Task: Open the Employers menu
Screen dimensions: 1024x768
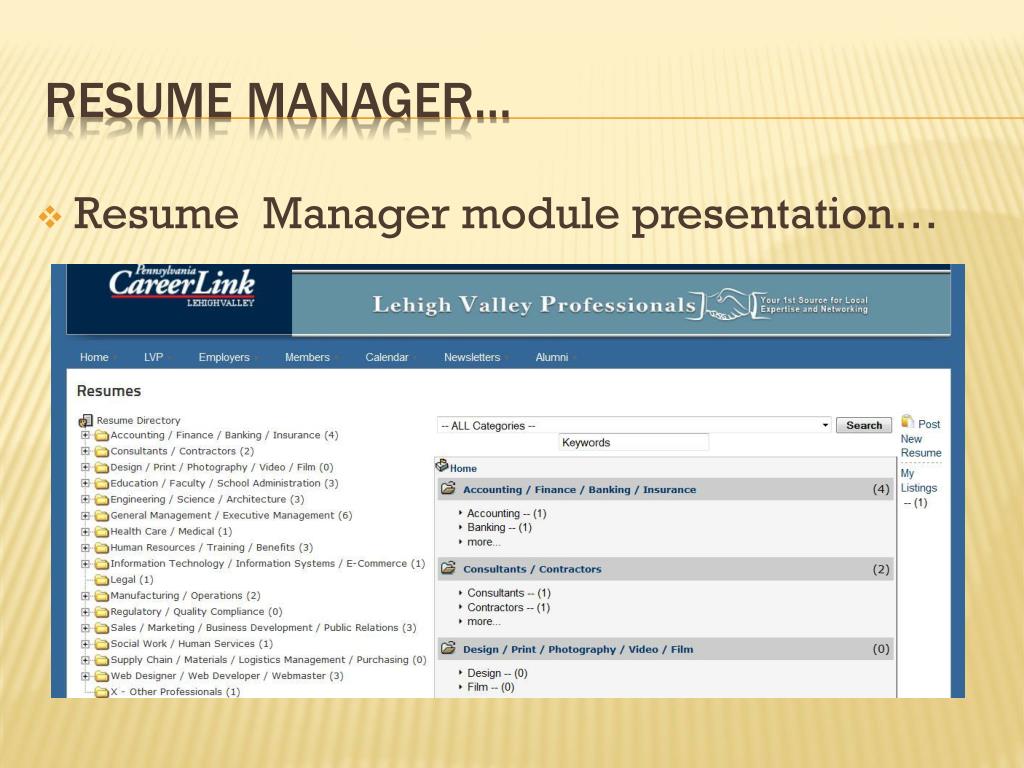Action: (224, 357)
